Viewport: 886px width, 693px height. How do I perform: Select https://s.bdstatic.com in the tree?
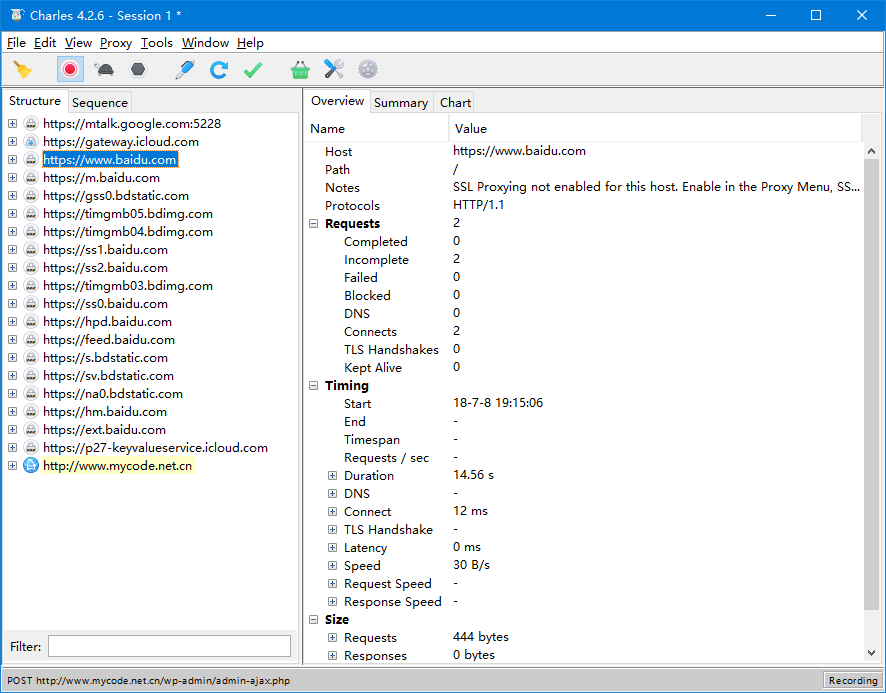(x=105, y=358)
